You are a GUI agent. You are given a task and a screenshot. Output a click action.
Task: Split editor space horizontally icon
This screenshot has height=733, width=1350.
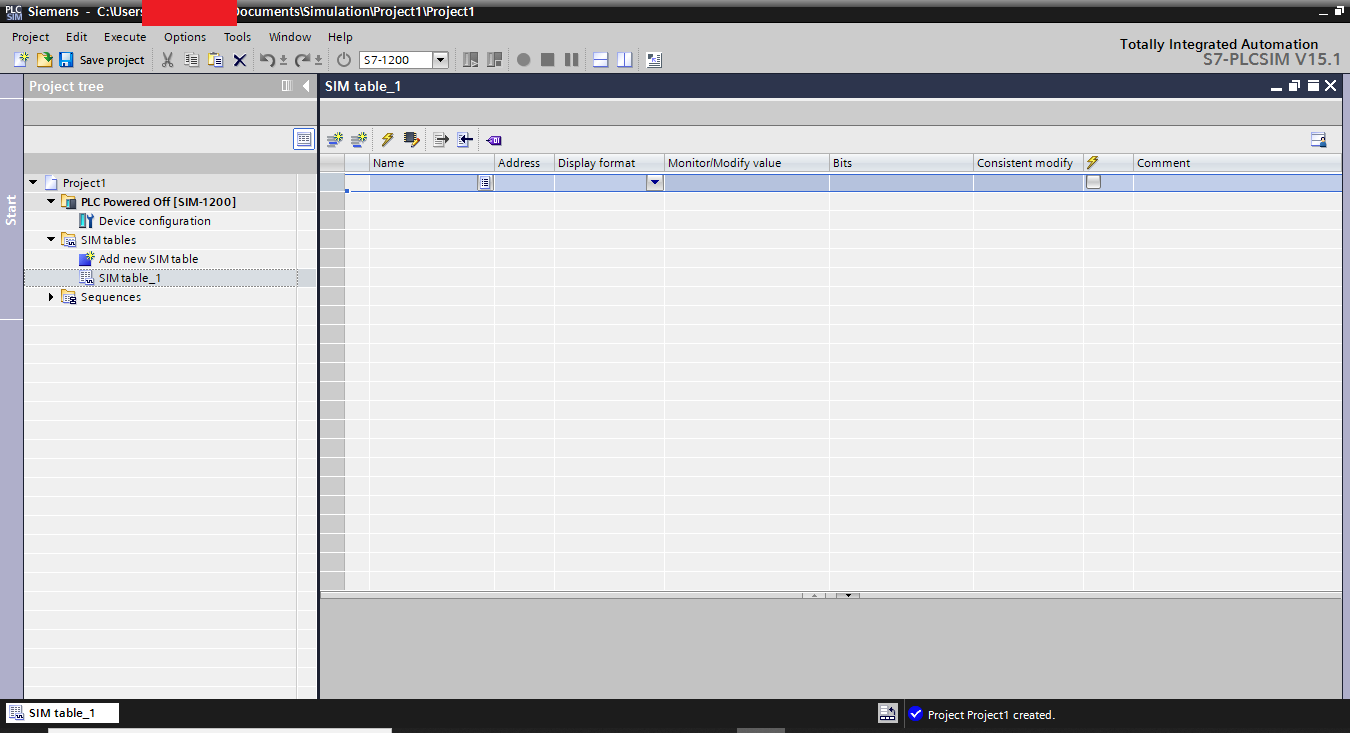601,60
